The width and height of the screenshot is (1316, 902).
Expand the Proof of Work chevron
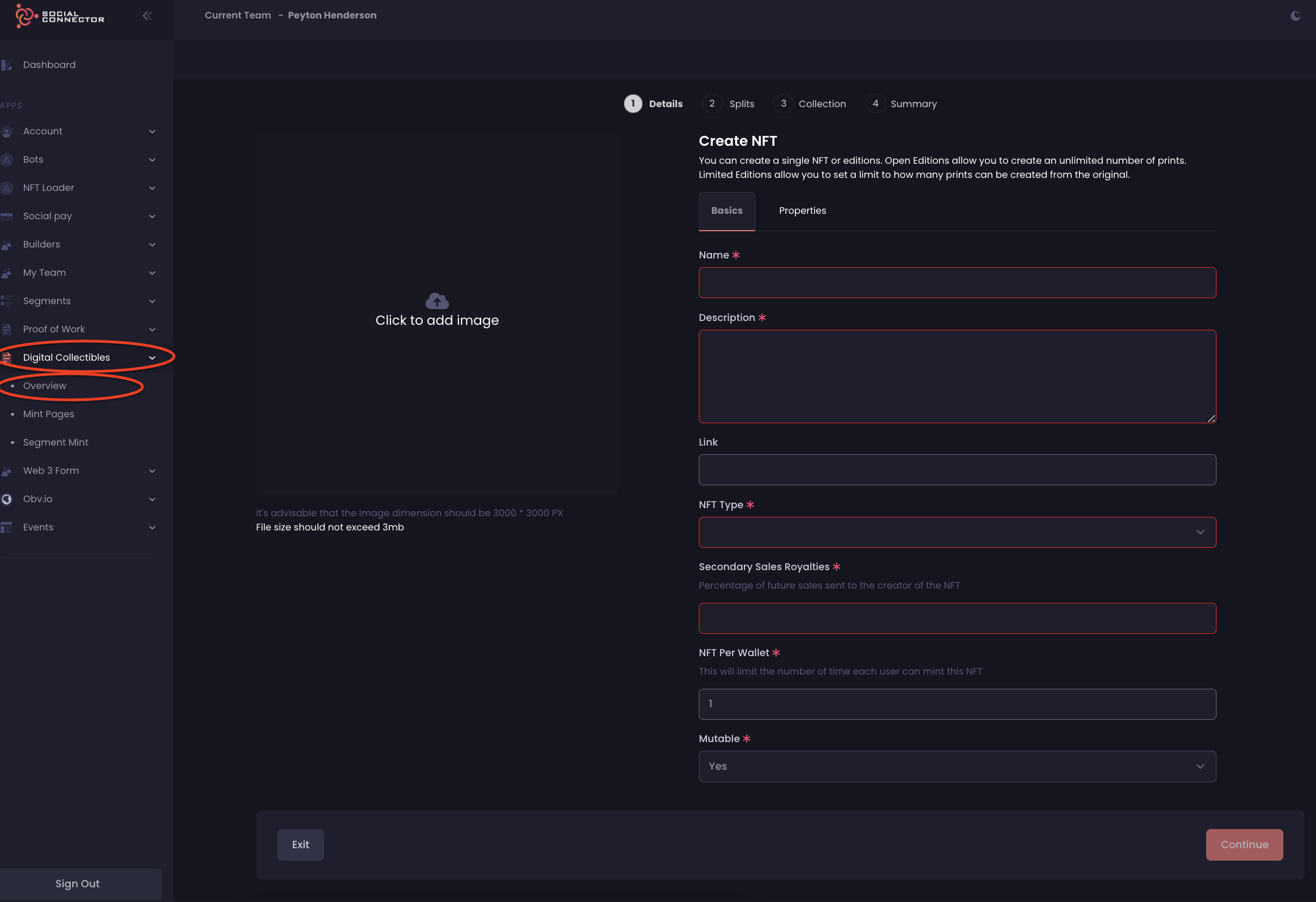tap(152, 329)
